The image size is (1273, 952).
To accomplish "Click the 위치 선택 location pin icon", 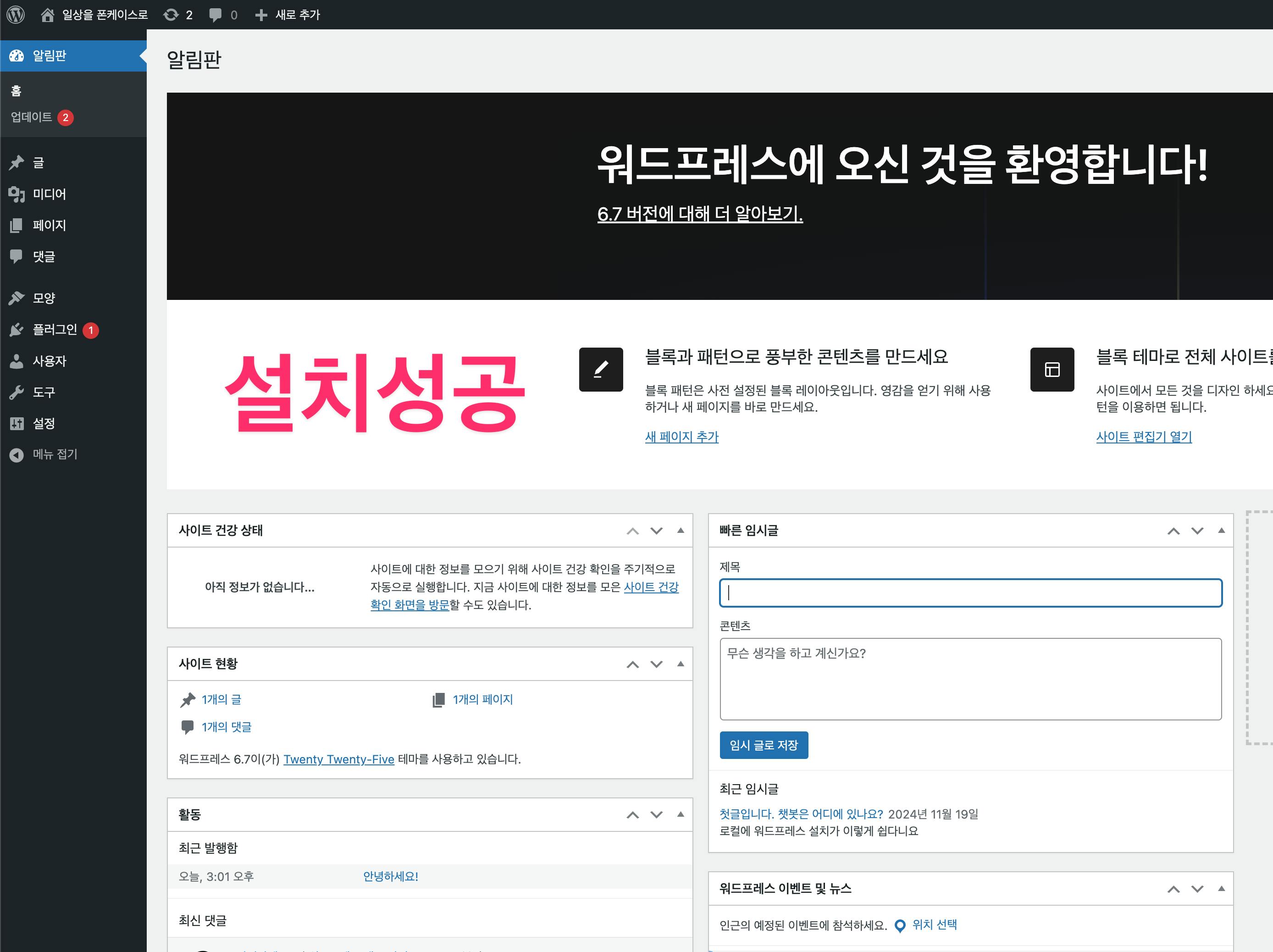I will [x=900, y=925].
